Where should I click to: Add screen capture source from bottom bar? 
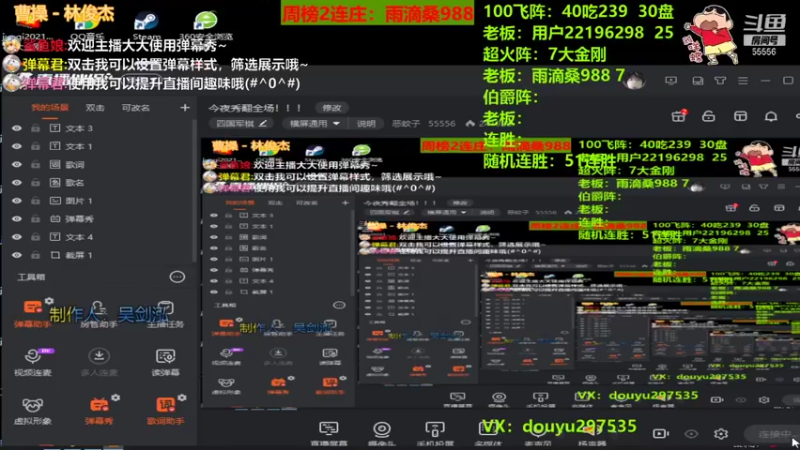click(x=329, y=433)
